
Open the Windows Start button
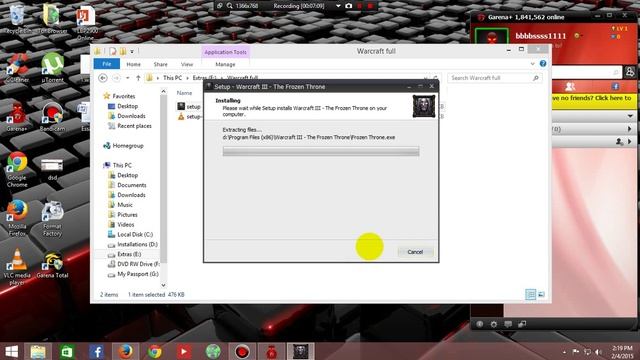pos(11,351)
